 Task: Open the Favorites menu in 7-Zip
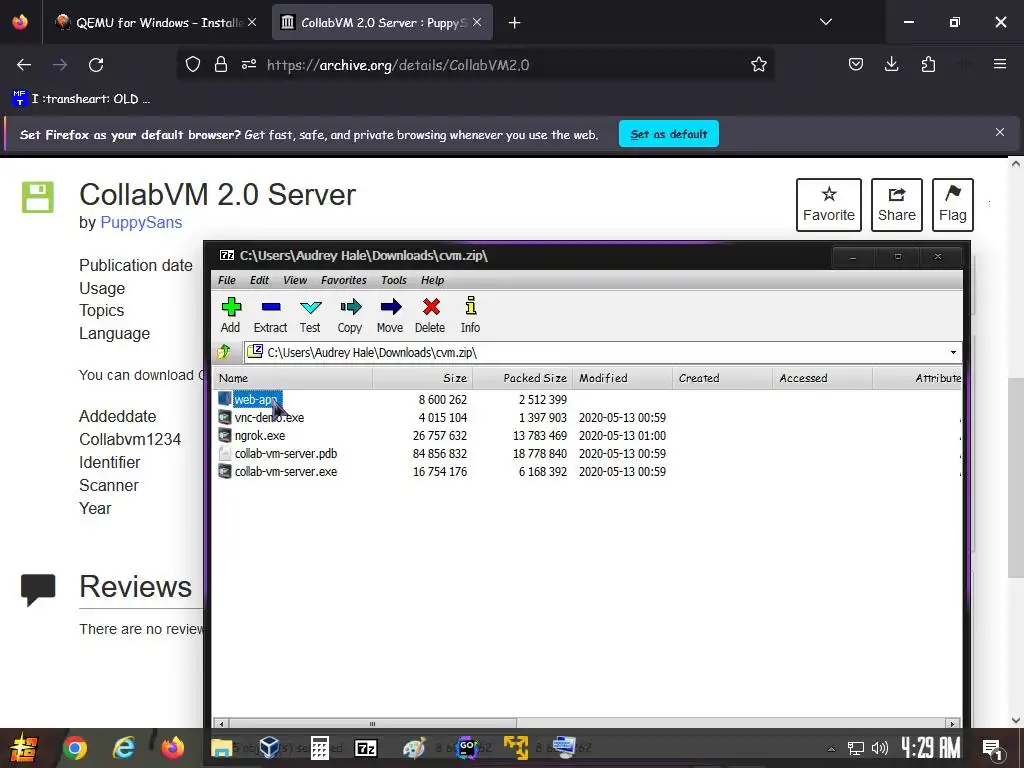click(x=344, y=280)
